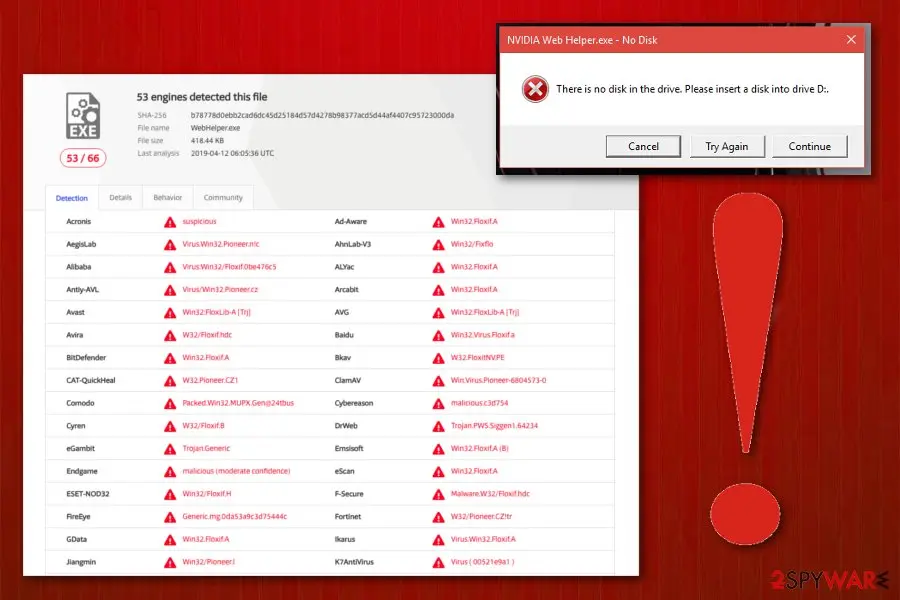Click K7AntiVirus result Virus ( 00521e9a1 )
Image resolution: width=900 pixels, height=600 pixels.
click(x=482, y=562)
